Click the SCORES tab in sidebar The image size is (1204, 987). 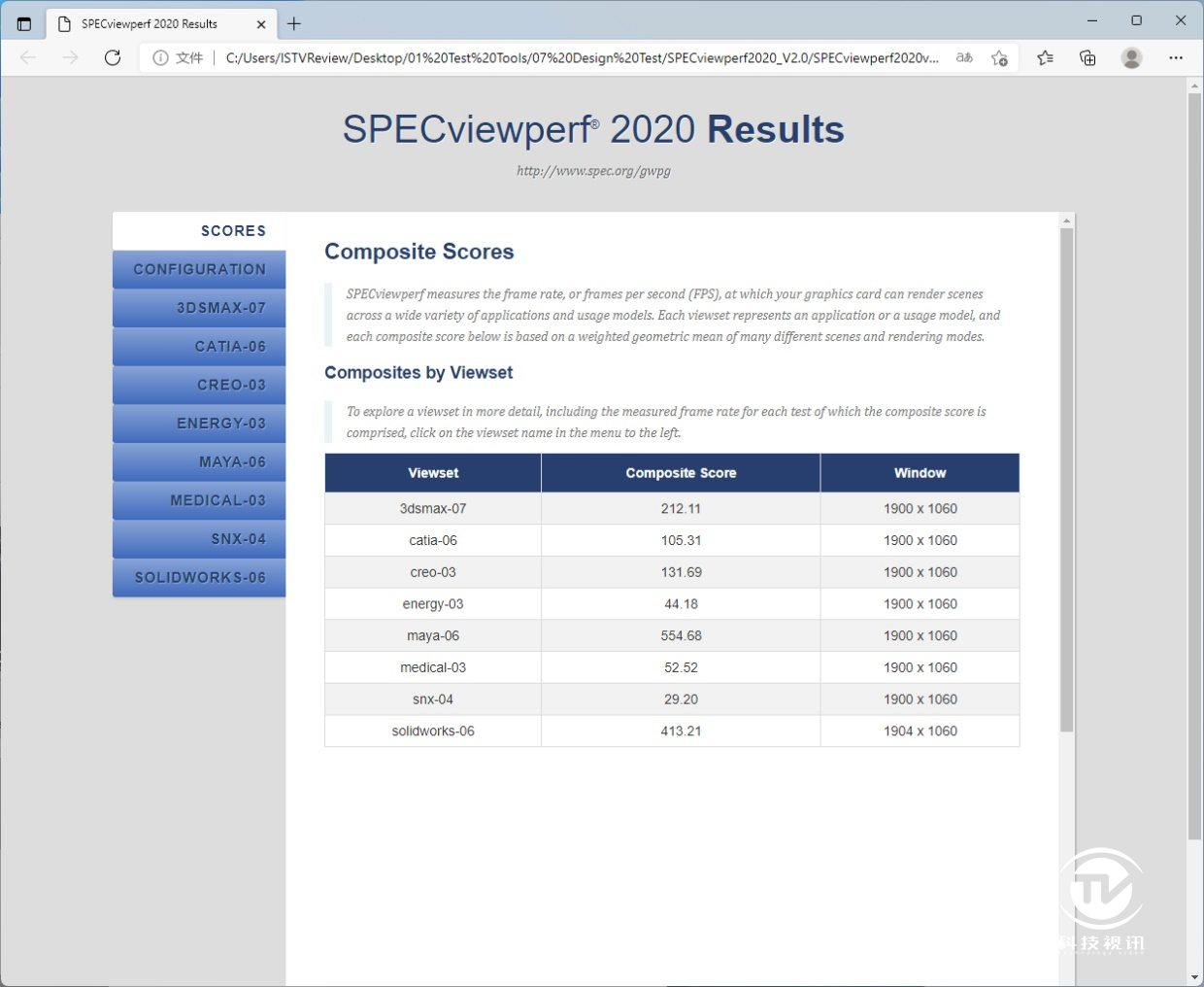coord(199,231)
